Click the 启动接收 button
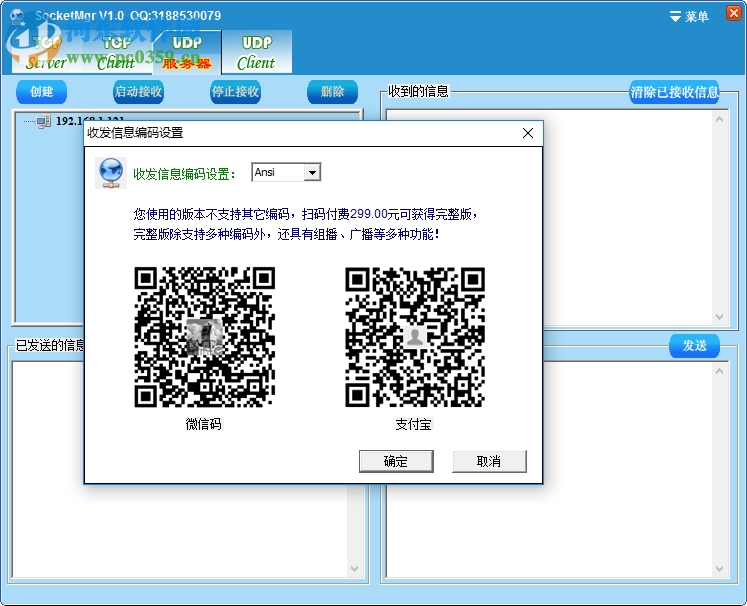This screenshot has width=747, height=606. [139, 91]
